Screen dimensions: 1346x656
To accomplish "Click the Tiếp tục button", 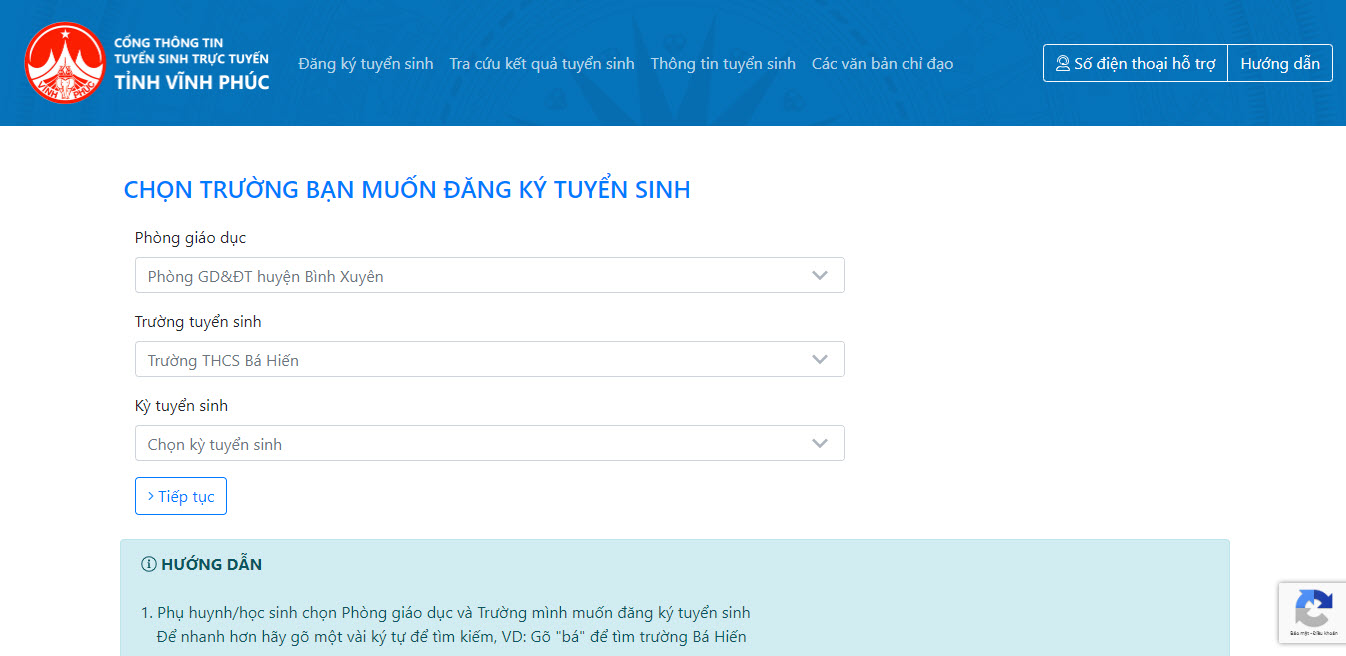I will tap(181, 496).
